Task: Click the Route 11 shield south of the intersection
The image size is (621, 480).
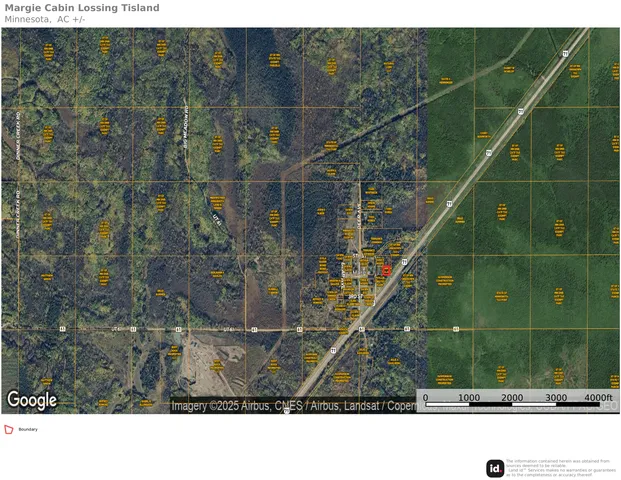Action: tap(332, 351)
